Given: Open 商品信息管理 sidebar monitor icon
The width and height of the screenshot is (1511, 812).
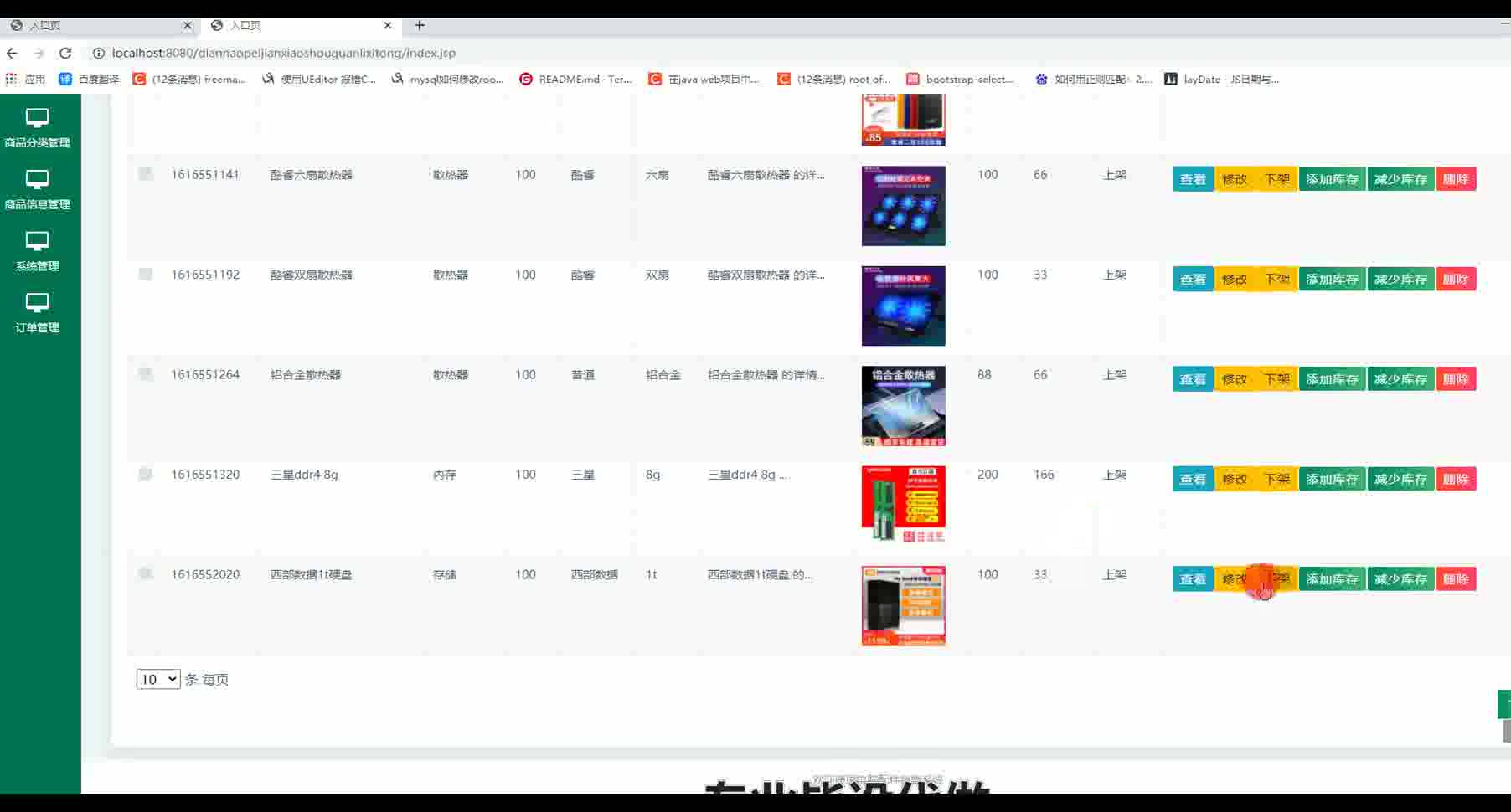Looking at the screenshot, I should [x=37, y=180].
